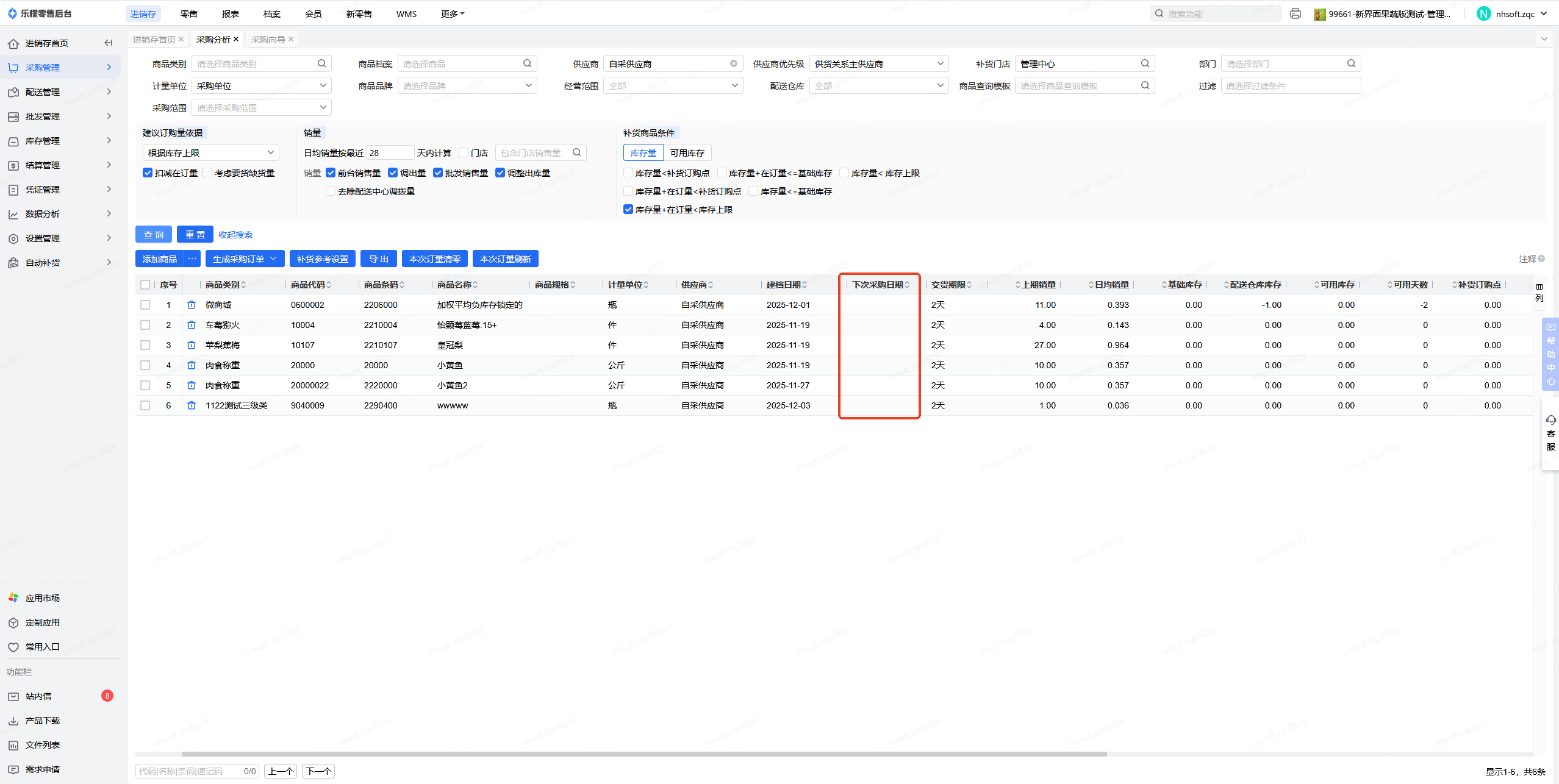This screenshot has width=1559, height=784.
Task: Enable 考虑要货缺货量 checkbox
Action: (x=208, y=173)
